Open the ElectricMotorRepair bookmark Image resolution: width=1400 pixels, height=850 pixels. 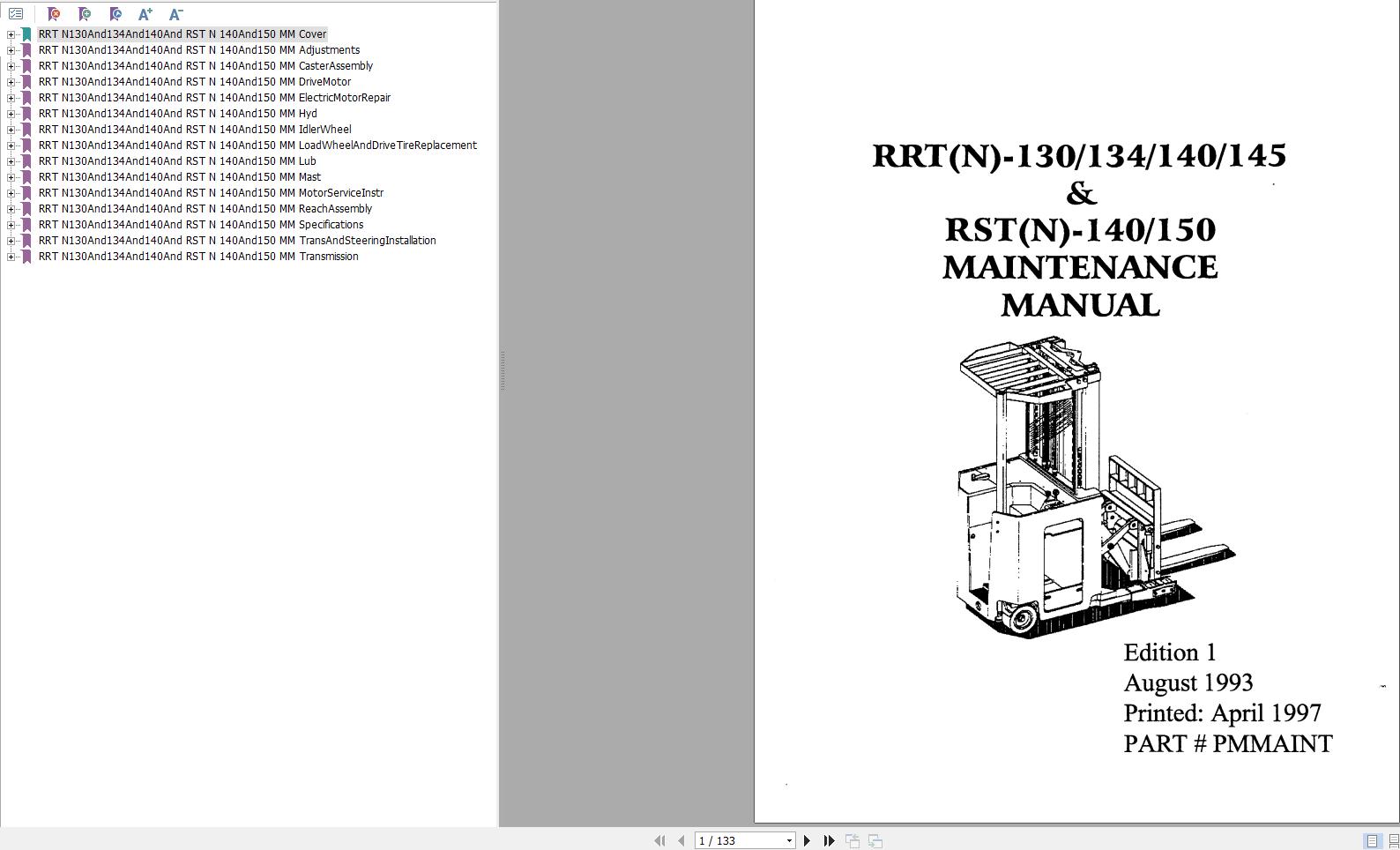(213, 98)
